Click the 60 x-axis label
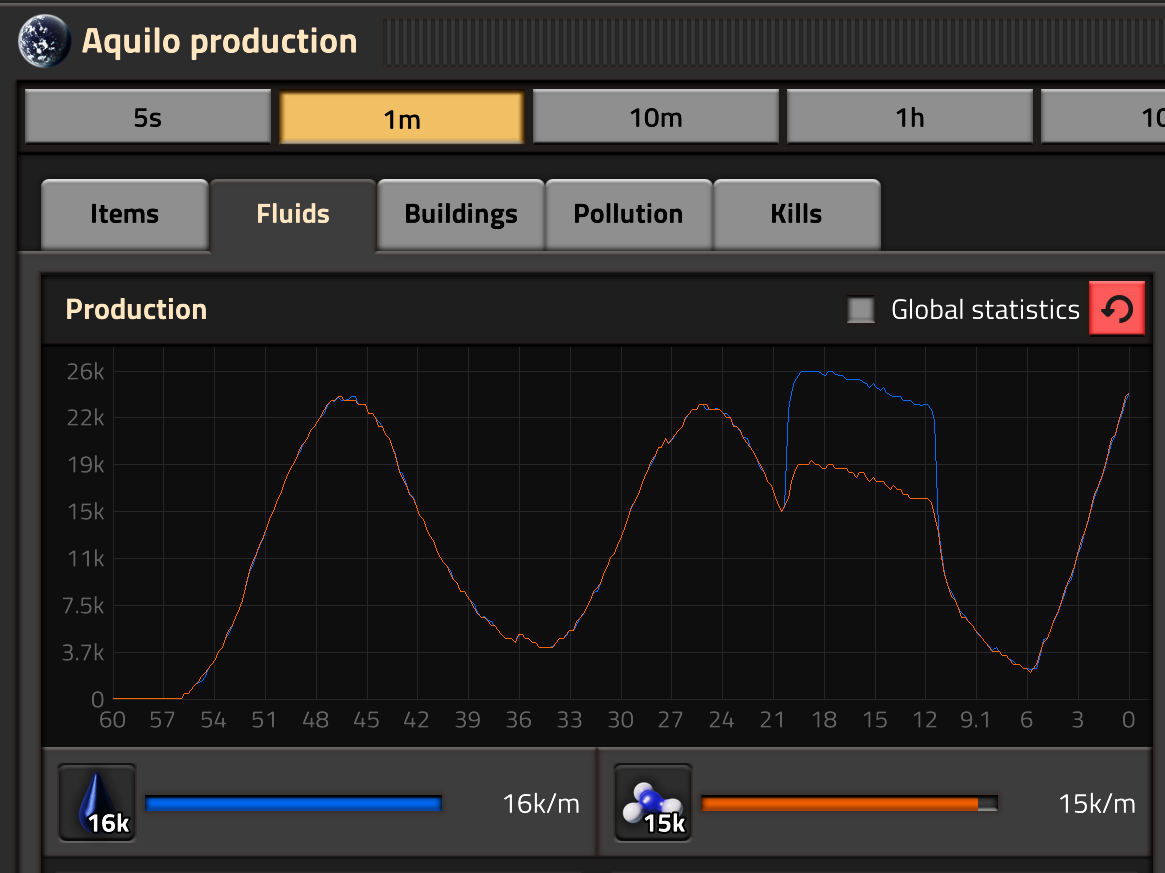Viewport: 1165px width, 873px height. point(112,719)
